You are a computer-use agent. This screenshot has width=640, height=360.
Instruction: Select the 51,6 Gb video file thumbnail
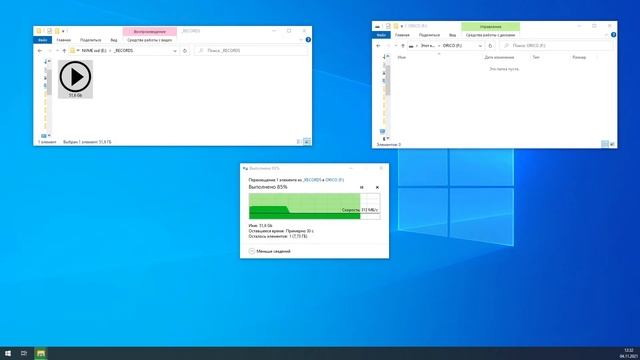[x=75, y=79]
